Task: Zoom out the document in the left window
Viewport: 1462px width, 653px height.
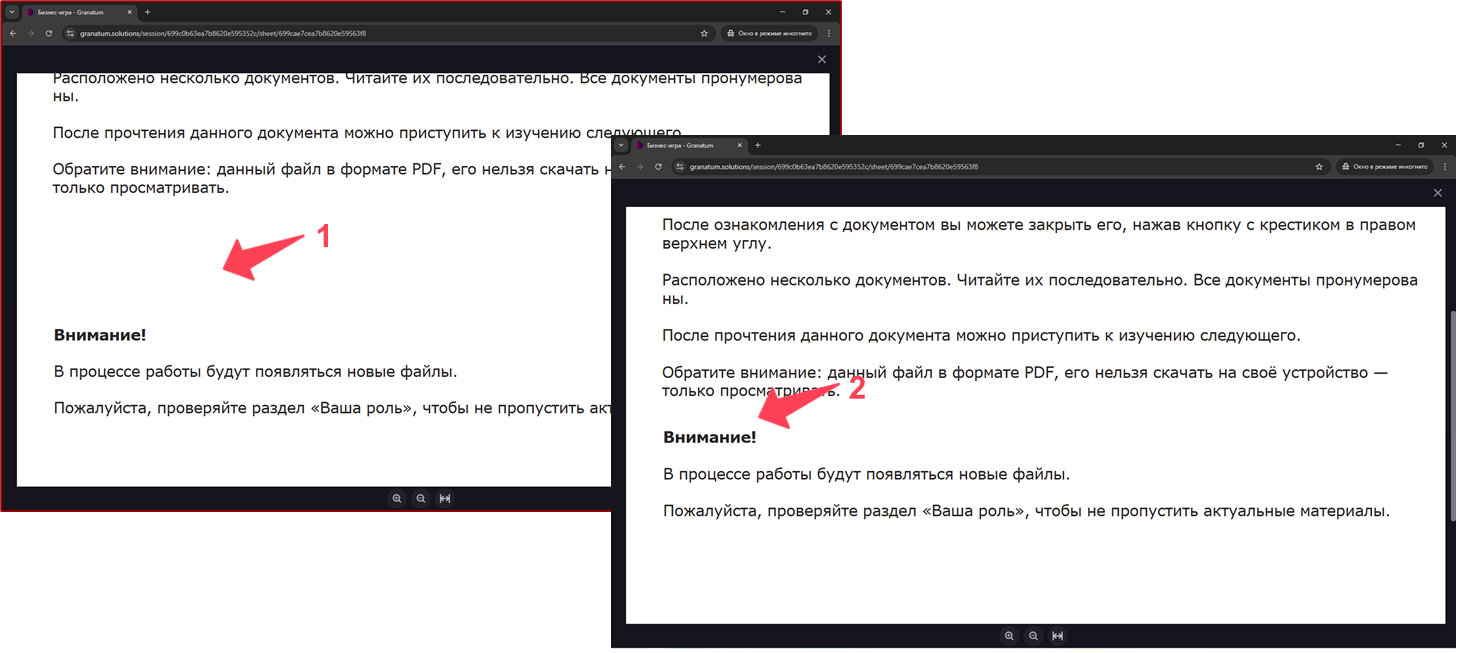Action: click(x=421, y=499)
